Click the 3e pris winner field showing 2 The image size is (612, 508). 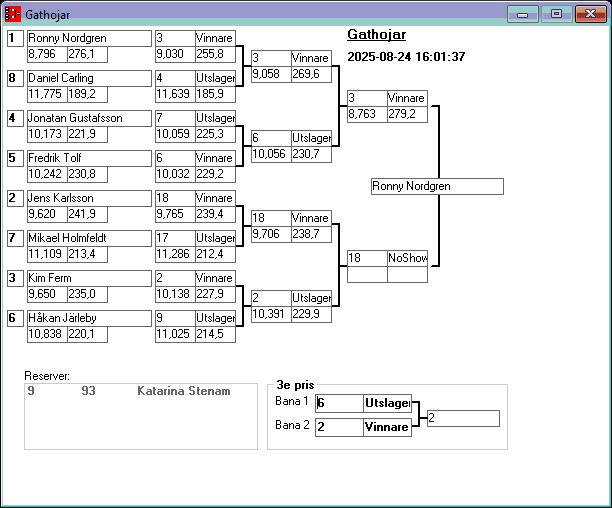(x=463, y=418)
